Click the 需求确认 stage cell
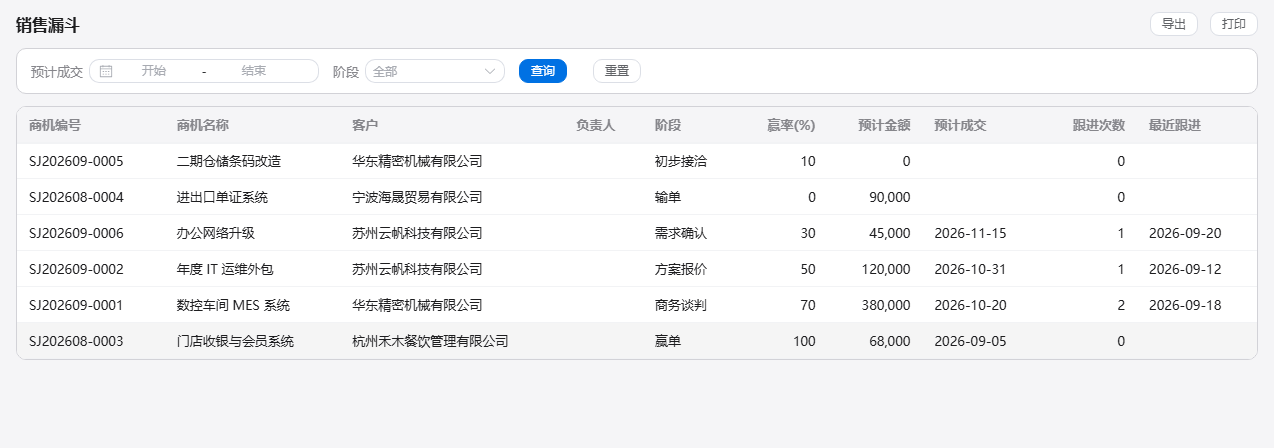This screenshot has width=1274, height=448. coord(681,233)
